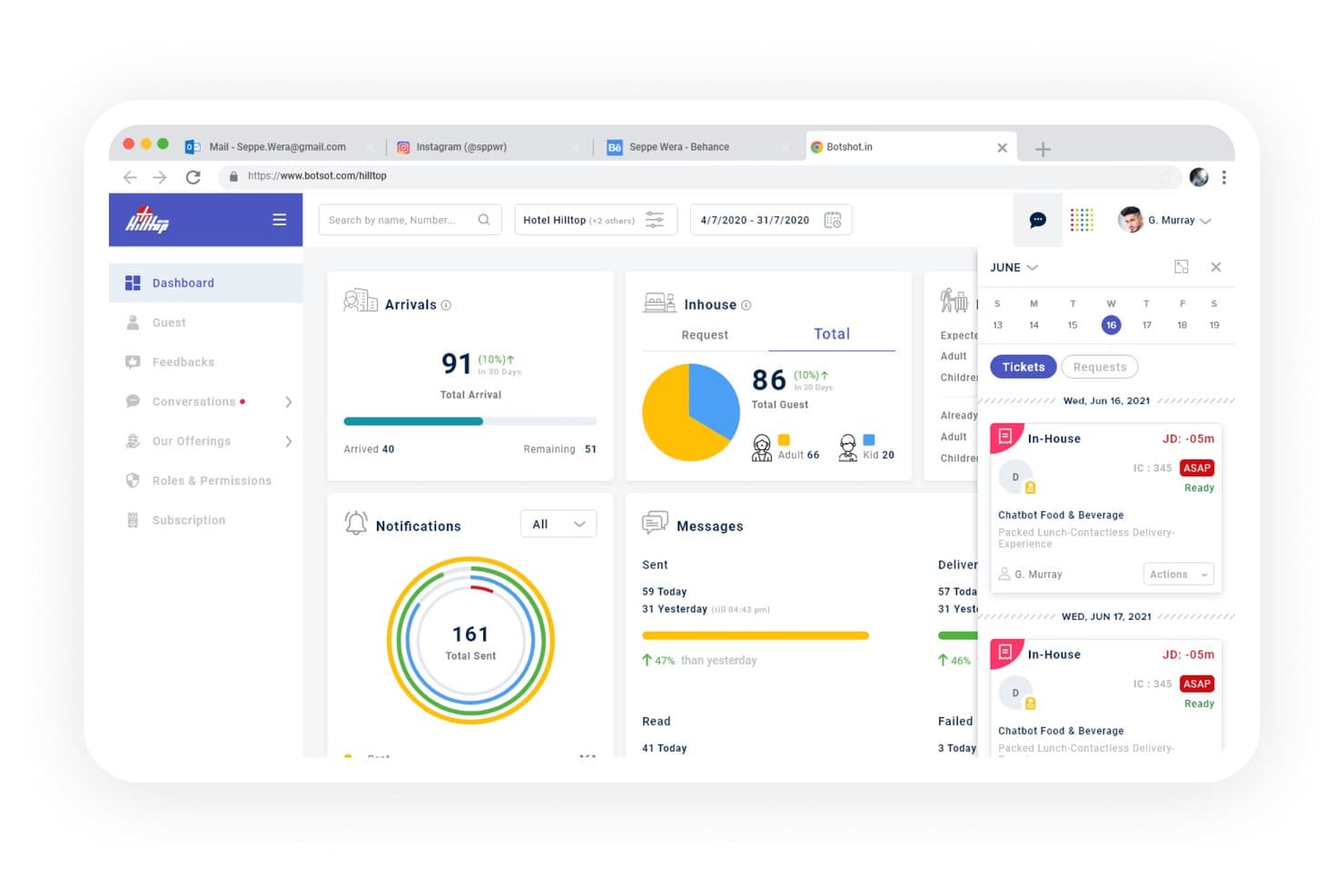Open the G. Murray account dropdown
The height and width of the screenshot is (896, 1344).
tap(1166, 220)
